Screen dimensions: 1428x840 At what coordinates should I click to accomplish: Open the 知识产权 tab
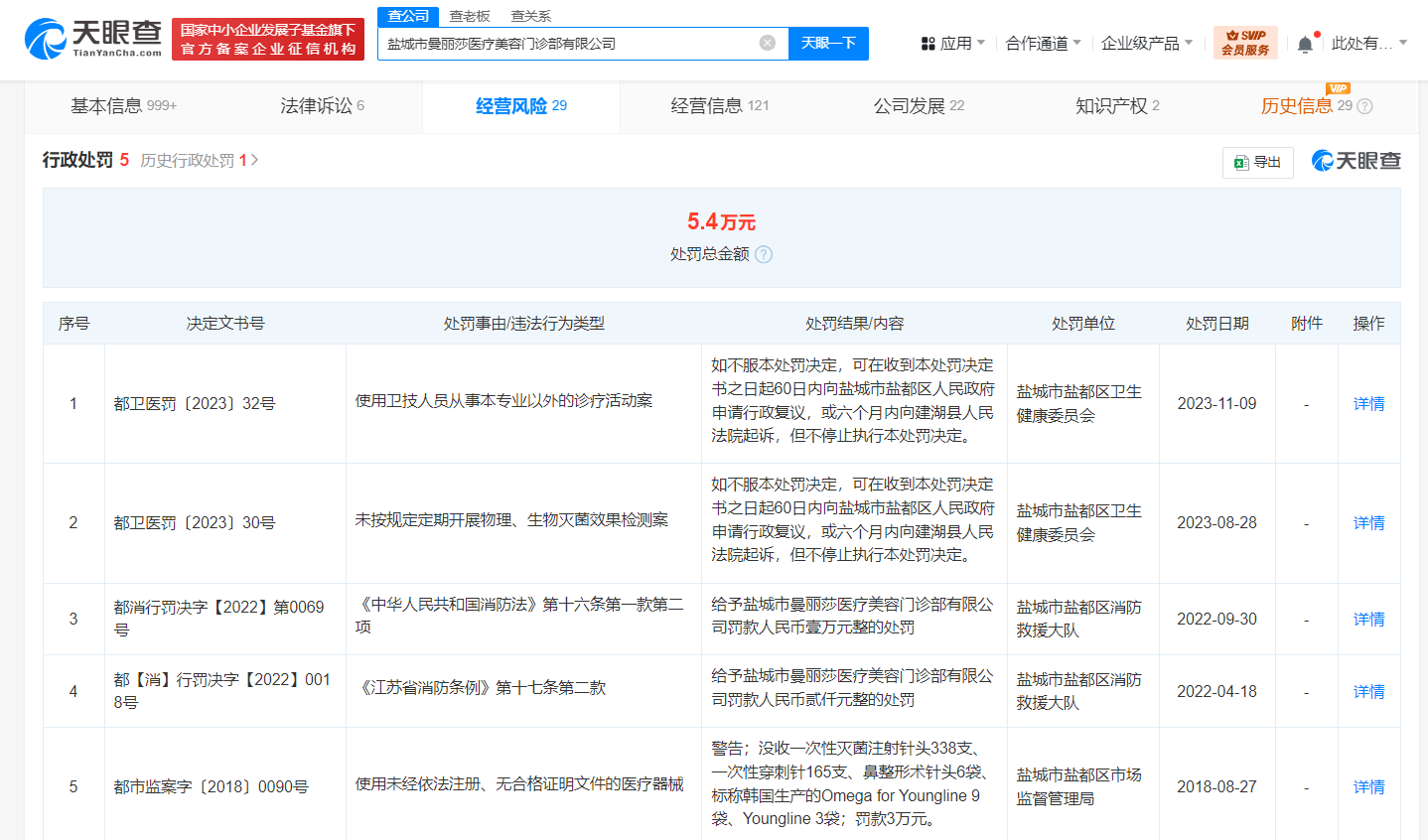[1117, 106]
